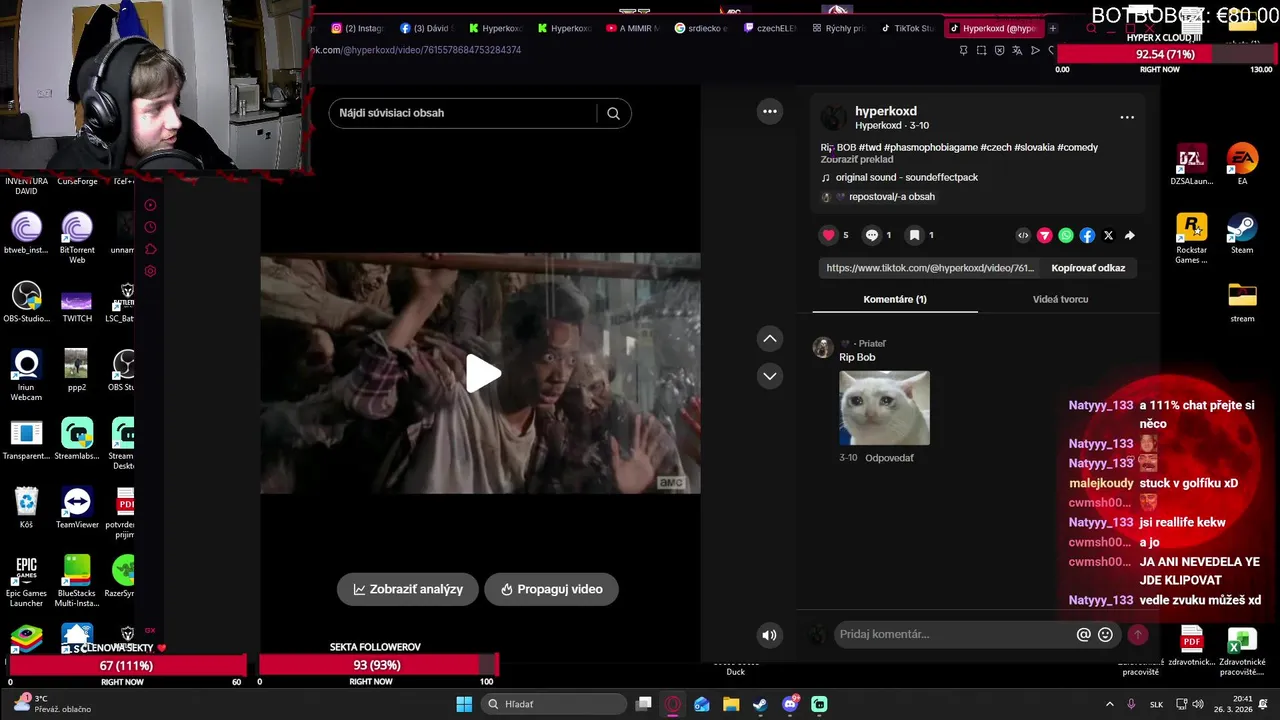
Task: Click the Opera sidebar settings gear icon
Action: pyautogui.click(x=150, y=271)
